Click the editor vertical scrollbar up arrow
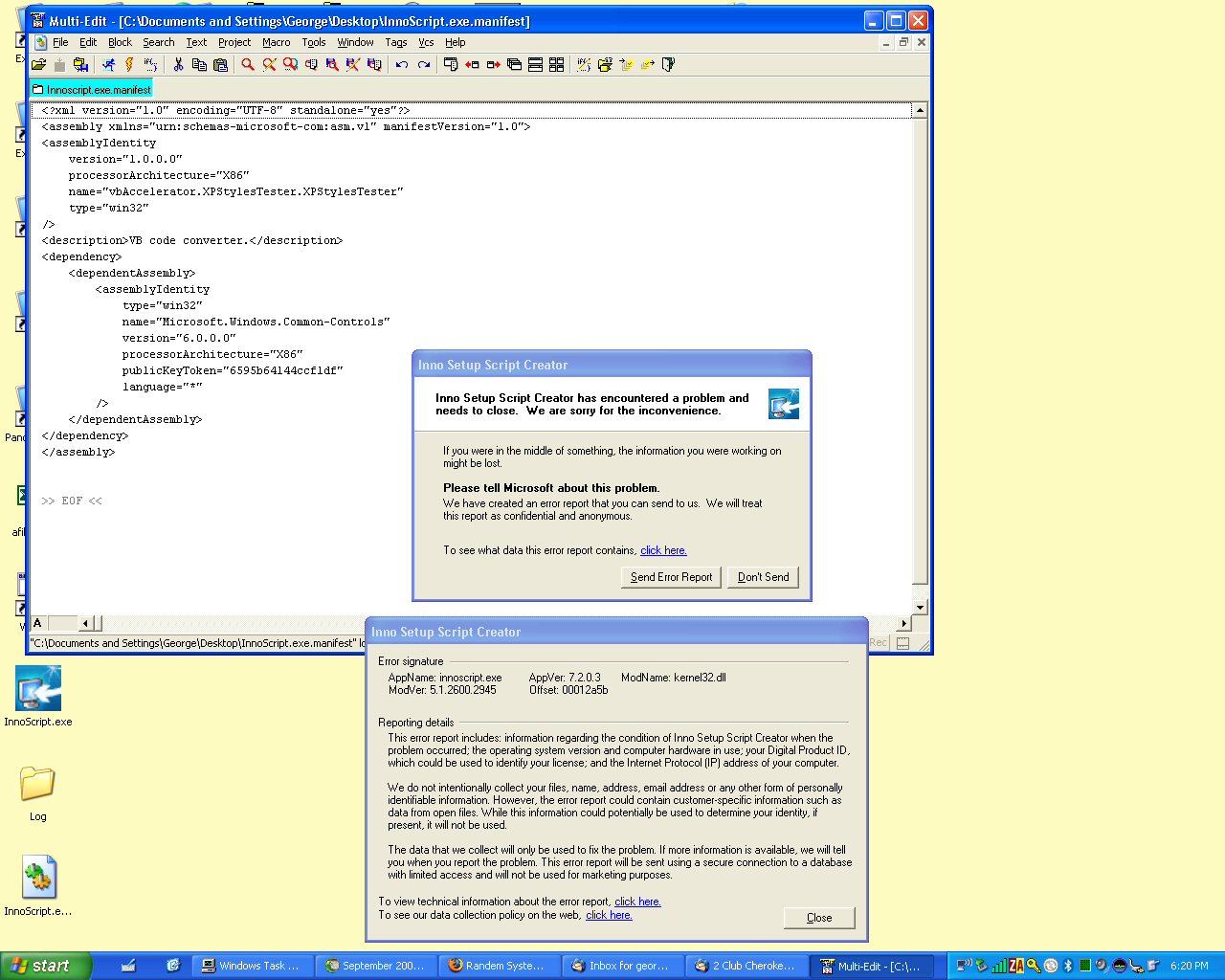This screenshot has height=980, width=1225. [920, 110]
